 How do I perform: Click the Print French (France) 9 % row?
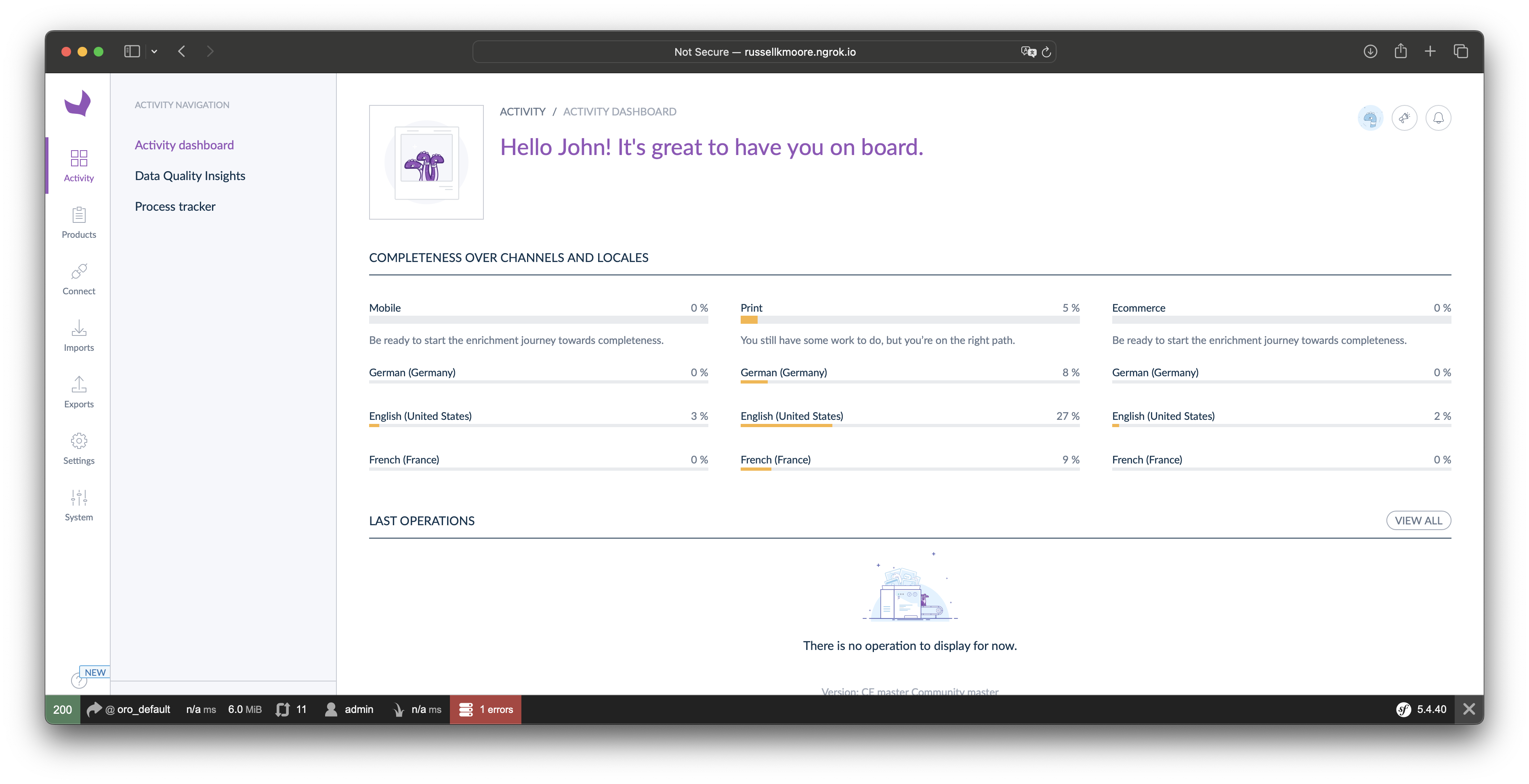click(x=910, y=462)
